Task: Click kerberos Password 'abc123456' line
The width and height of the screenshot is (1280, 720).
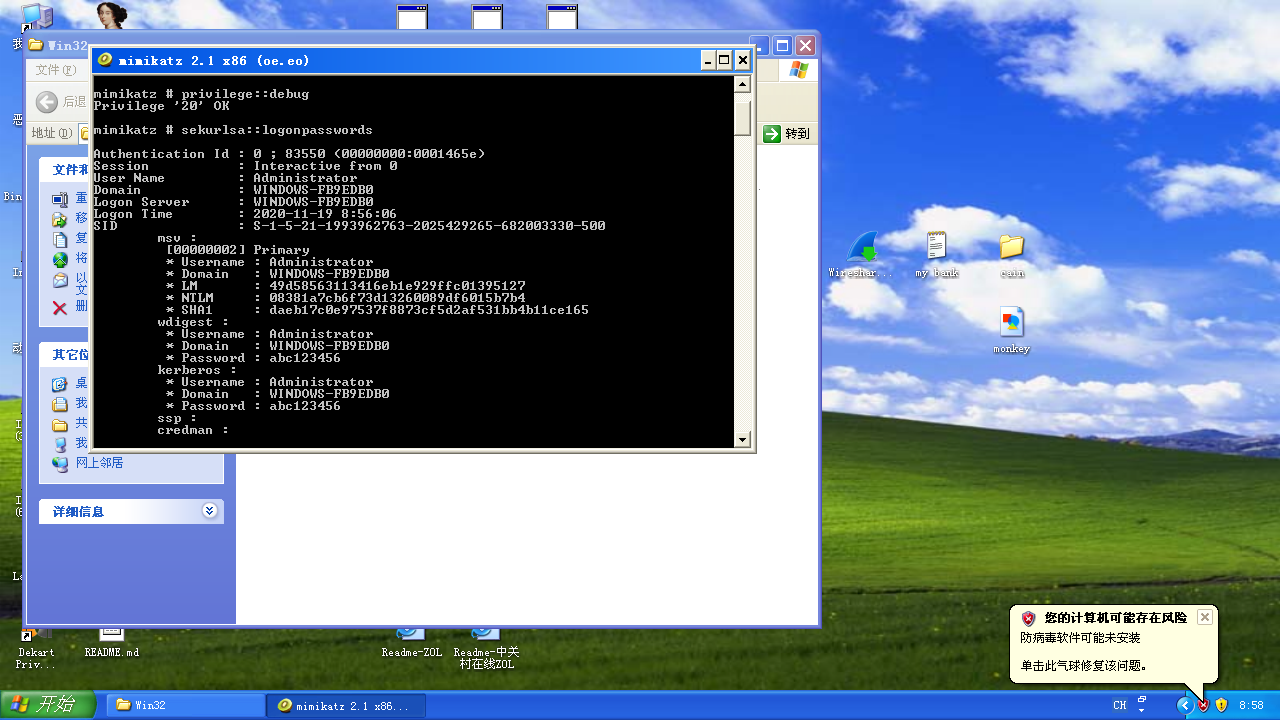Action: [x=253, y=406]
